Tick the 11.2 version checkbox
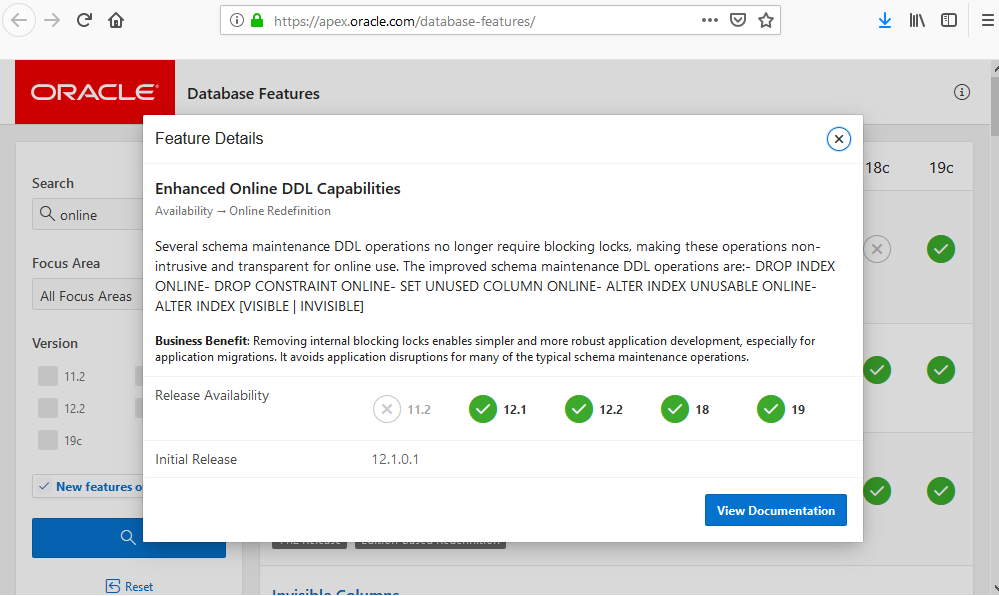This screenshot has width=999, height=596. click(x=48, y=376)
